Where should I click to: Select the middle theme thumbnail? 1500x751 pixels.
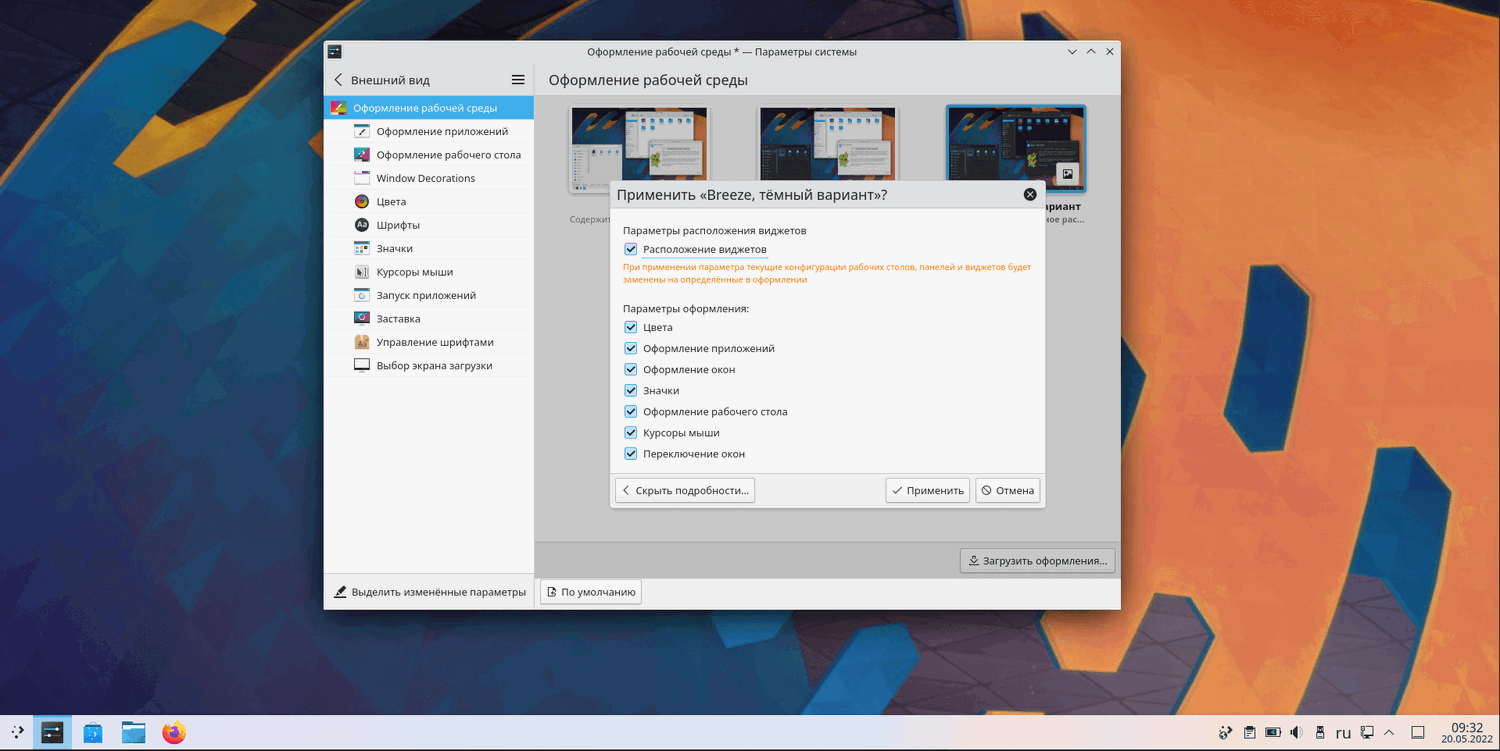[x=827, y=149]
